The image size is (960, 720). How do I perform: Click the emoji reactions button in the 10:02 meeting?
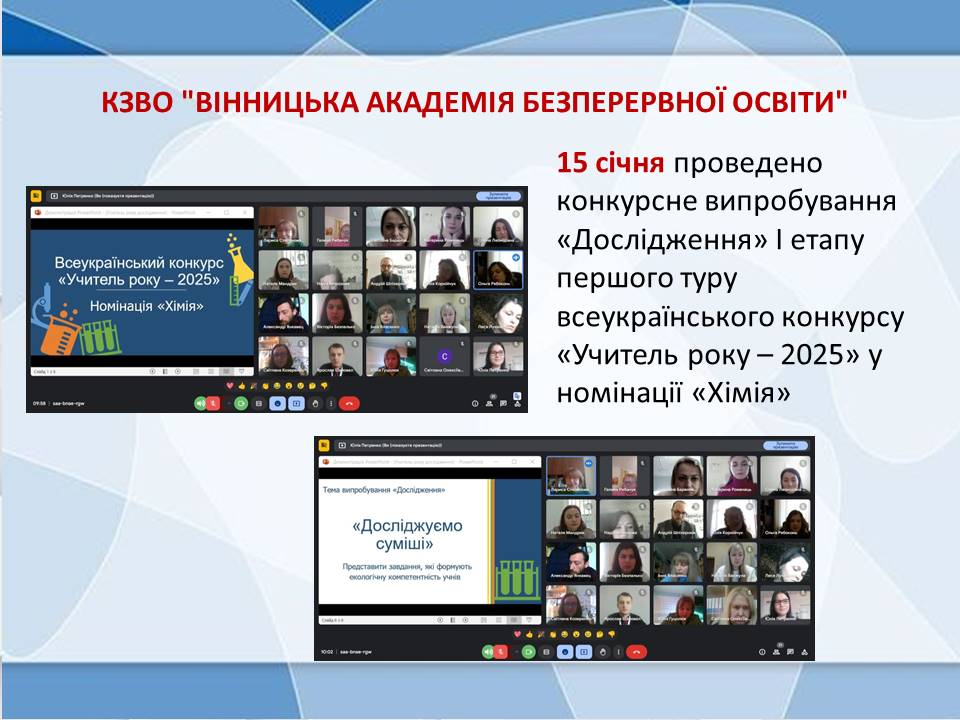(565, 652)
